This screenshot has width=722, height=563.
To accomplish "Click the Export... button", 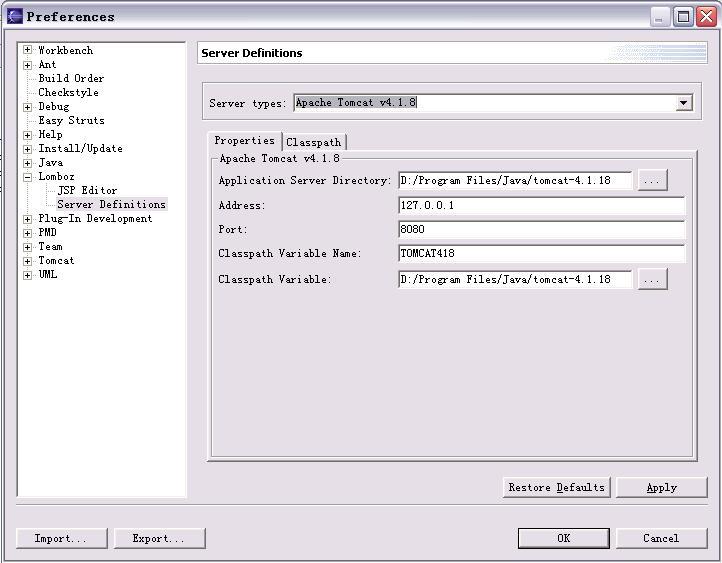I will (x=159, y=538).
